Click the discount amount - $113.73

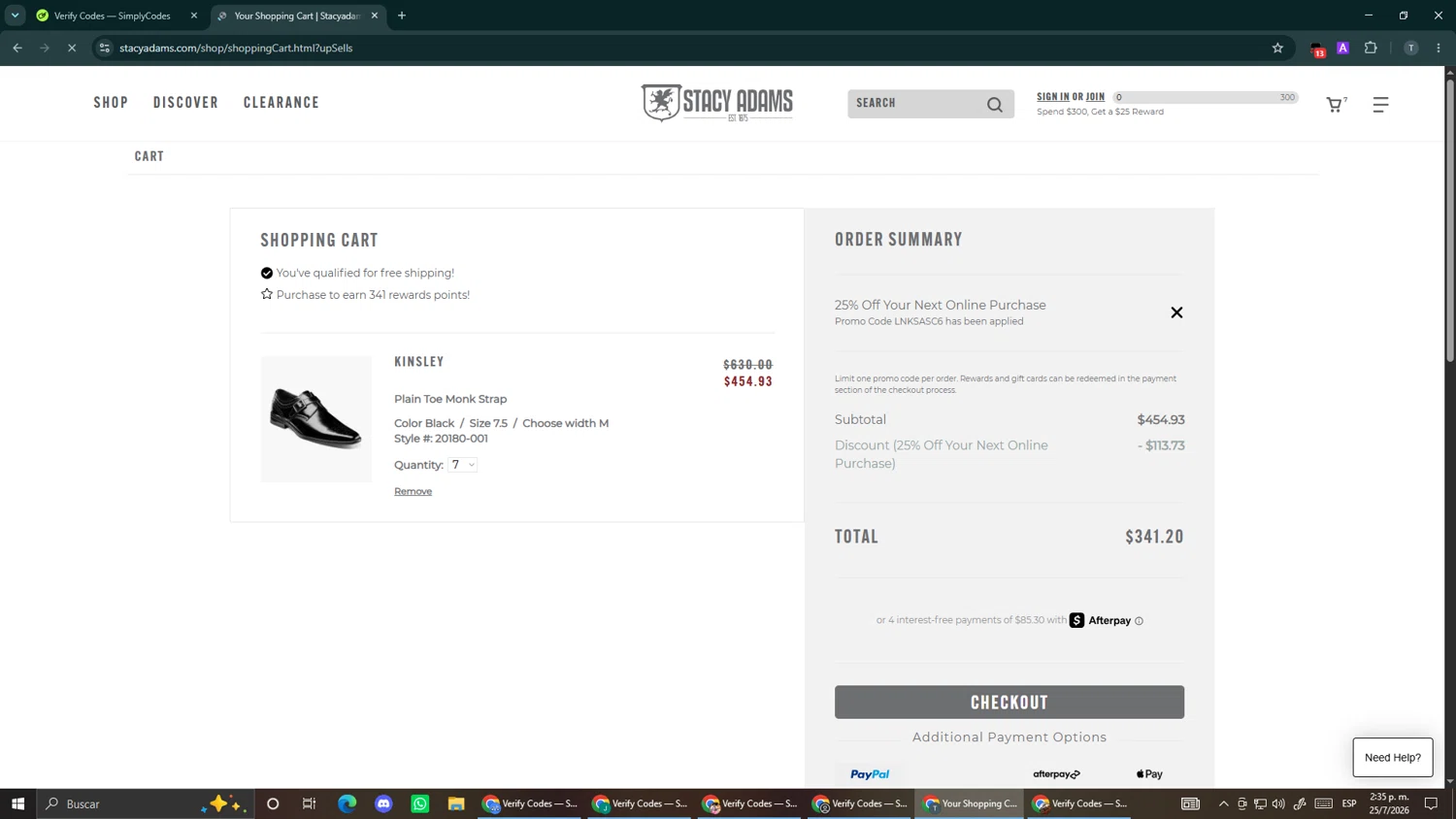1161,445
